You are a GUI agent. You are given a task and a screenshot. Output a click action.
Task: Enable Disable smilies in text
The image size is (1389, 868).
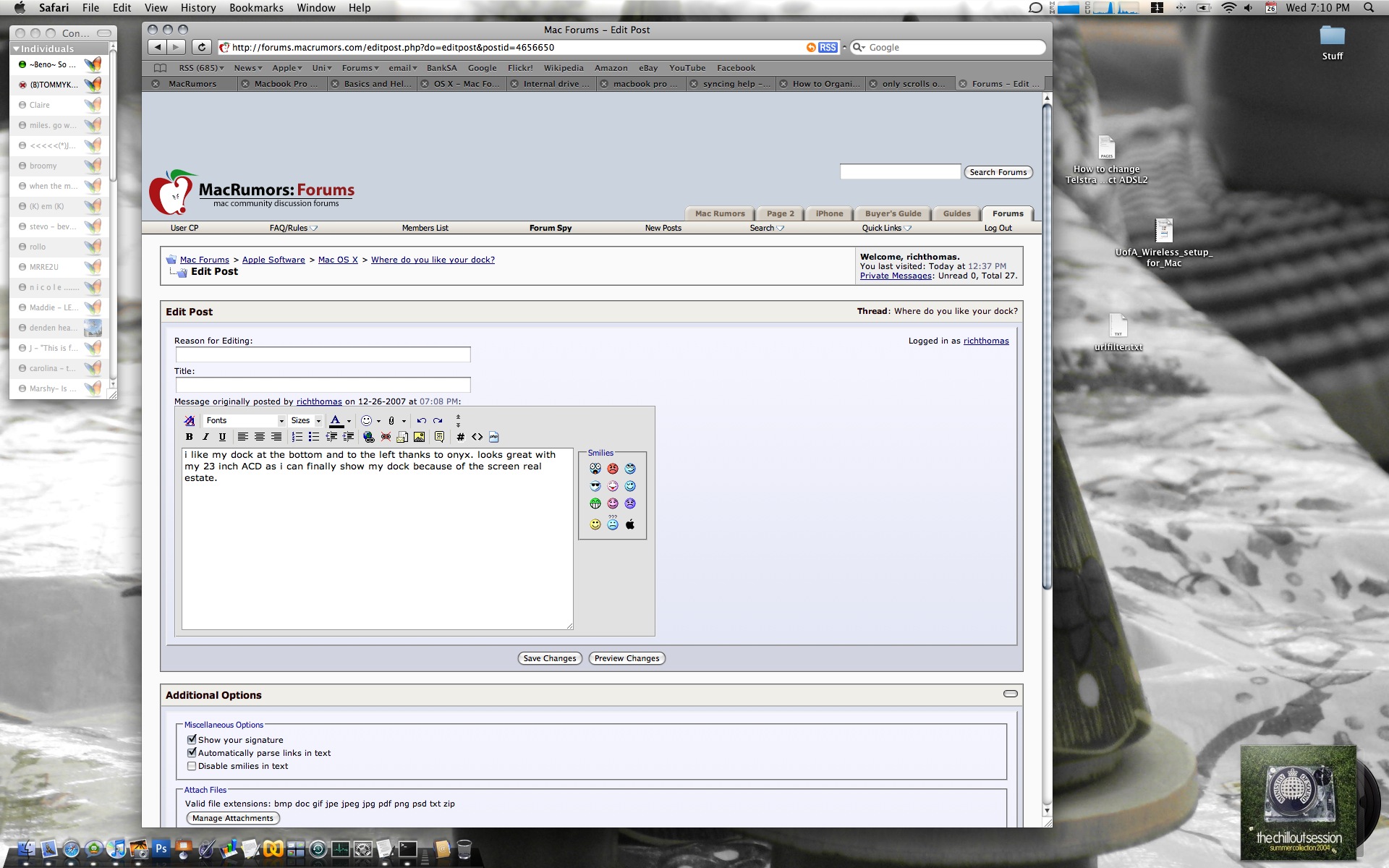192,765
